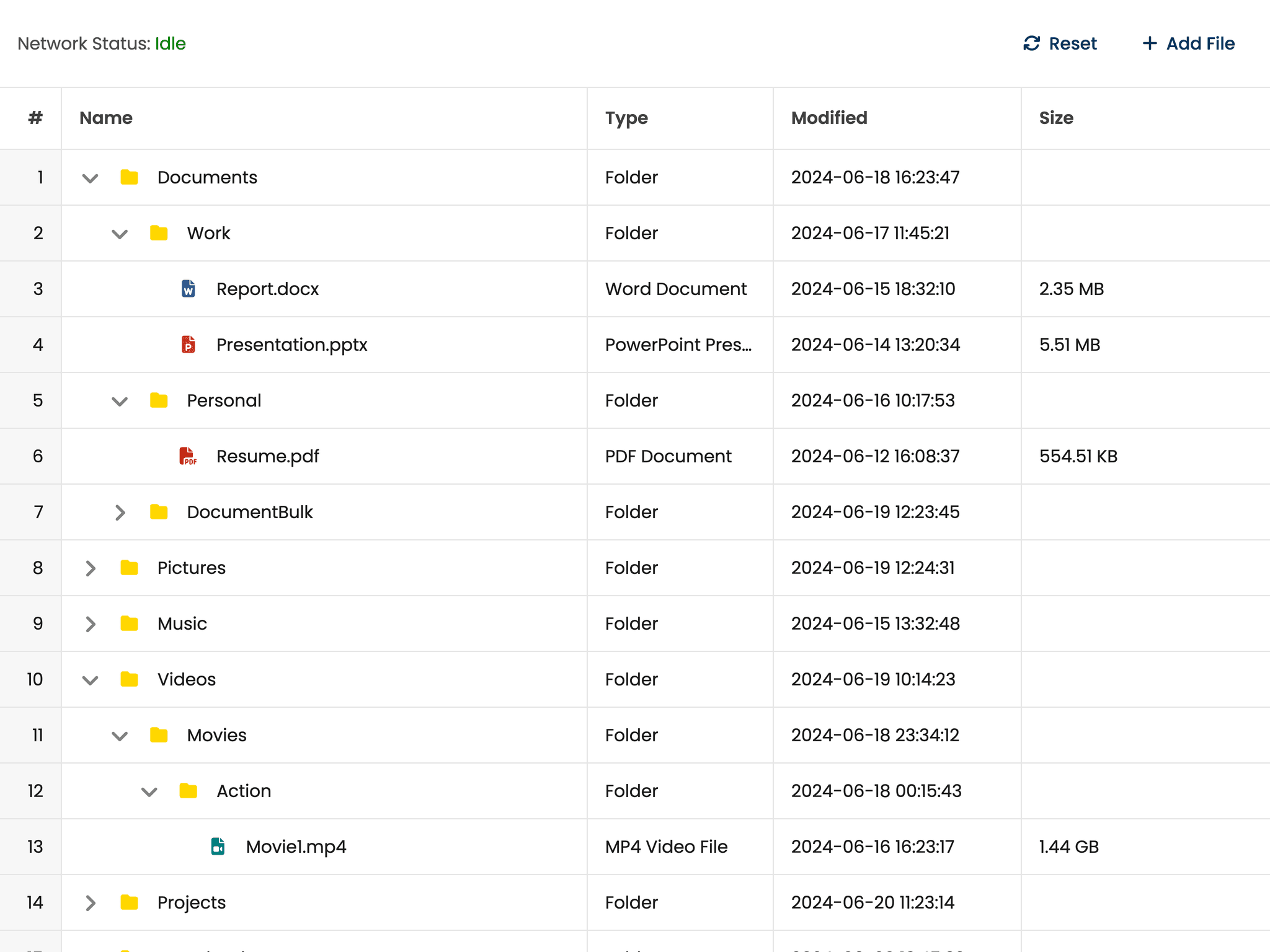
Task: Collapse the Personal folder chevron
Action: coord(120,402)
